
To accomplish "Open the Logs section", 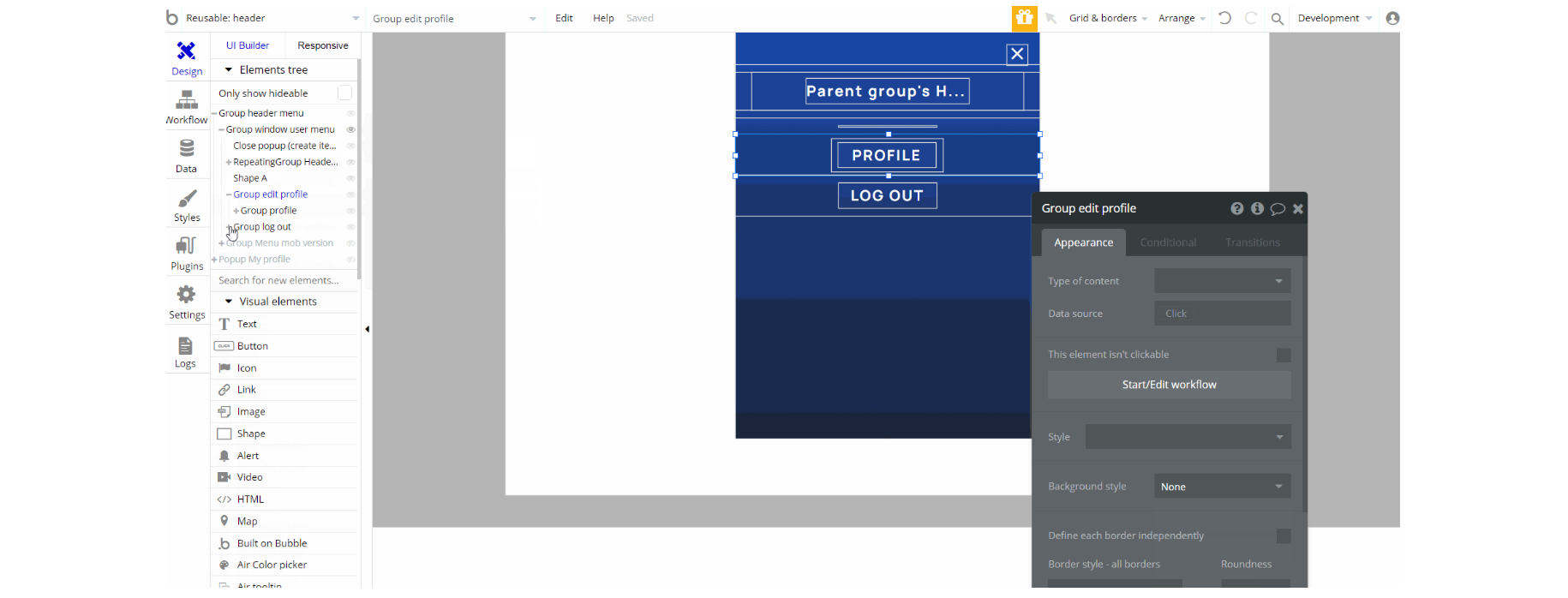I will [186, 352].
